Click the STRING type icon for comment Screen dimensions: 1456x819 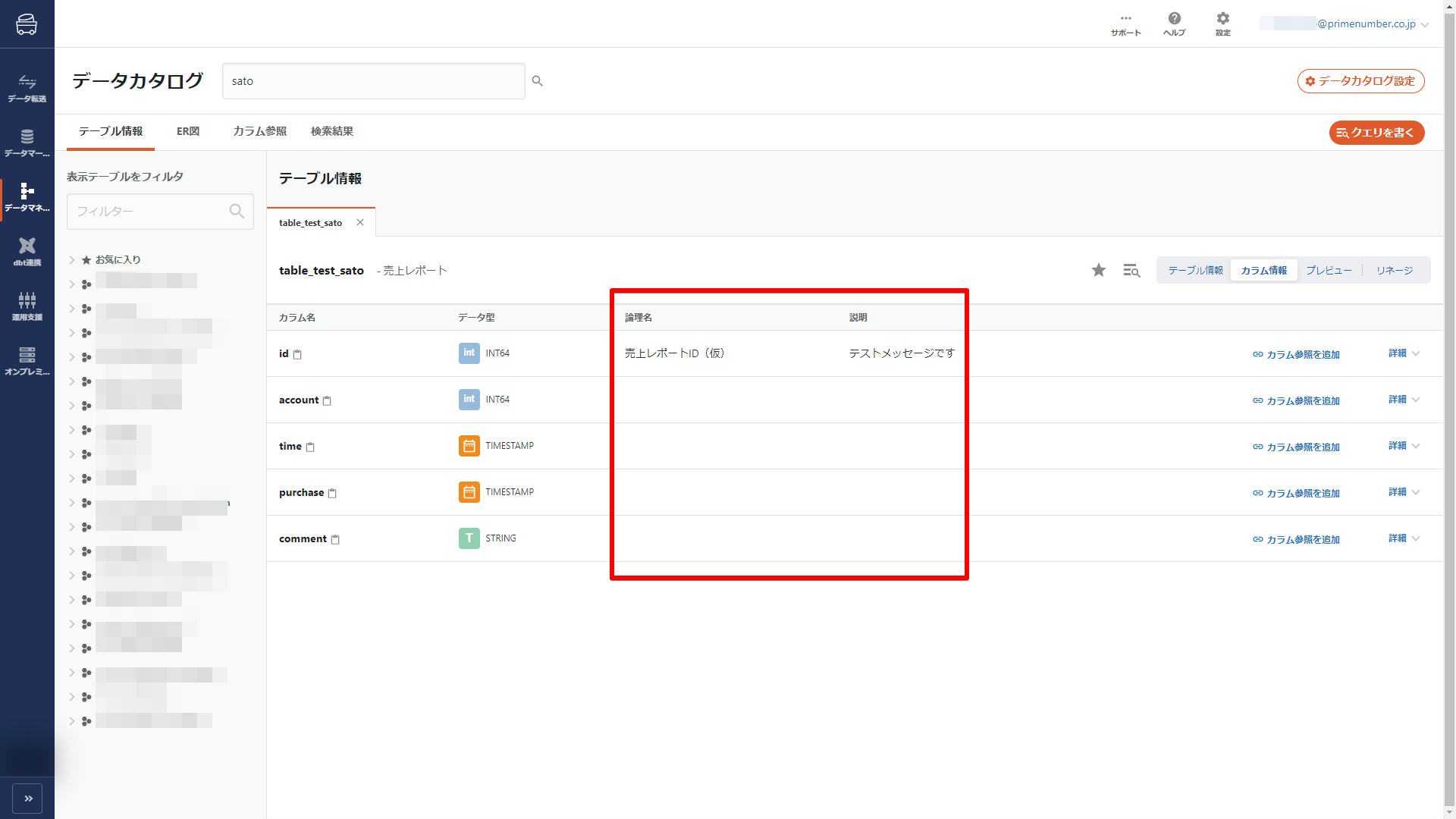click(469, 538)
